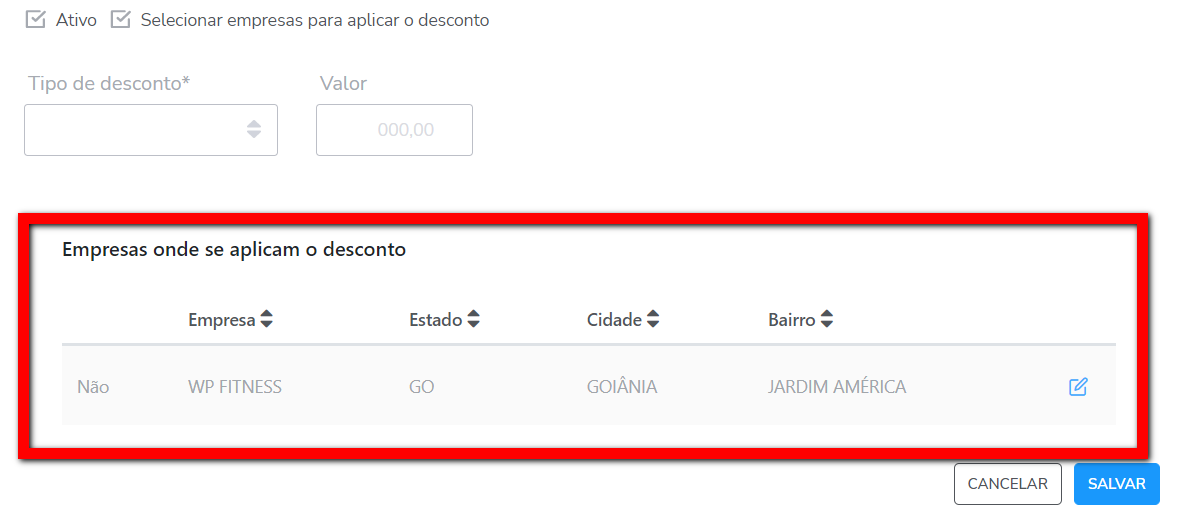This screenshot has height=508, width=1179.
Task: Click the JARDIM AMÉRICA neighborhood cell
Action: tap(837, 387)
